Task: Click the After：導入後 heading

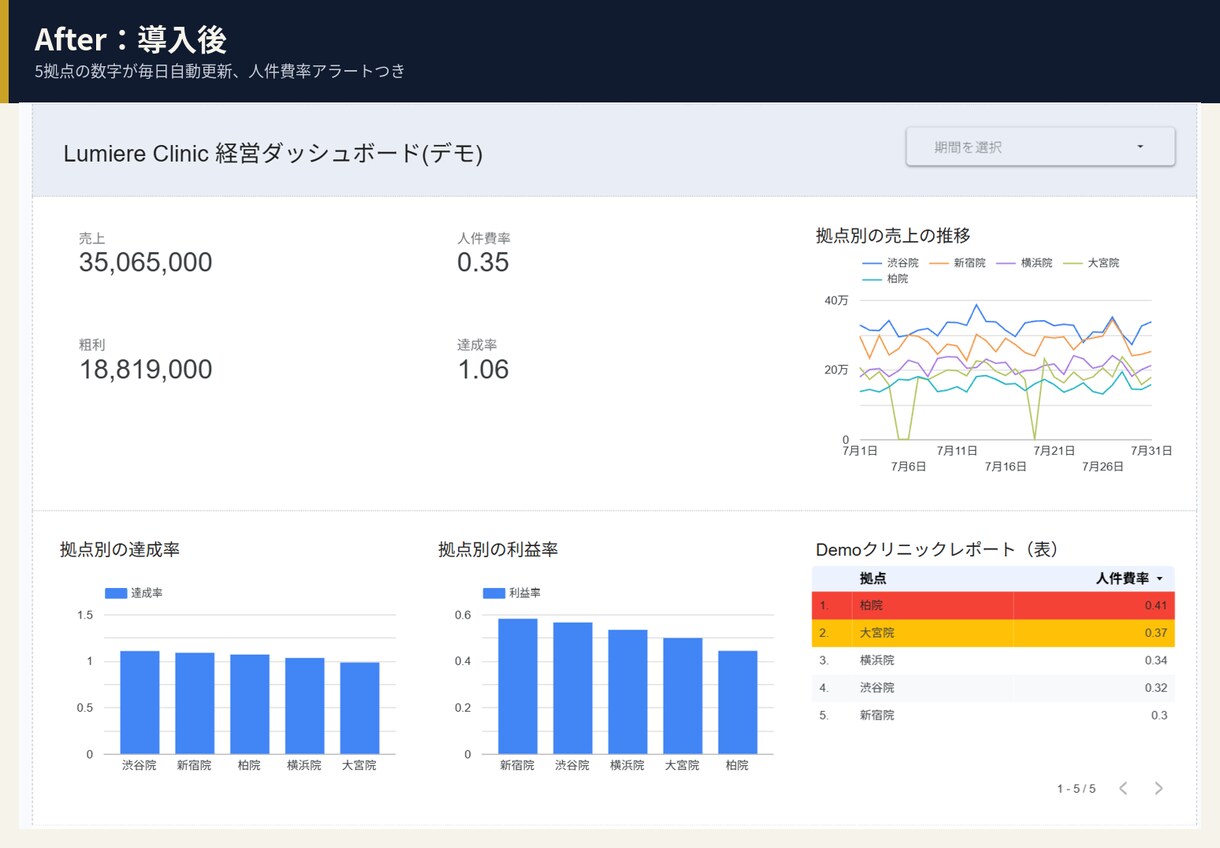Action: 130,39
